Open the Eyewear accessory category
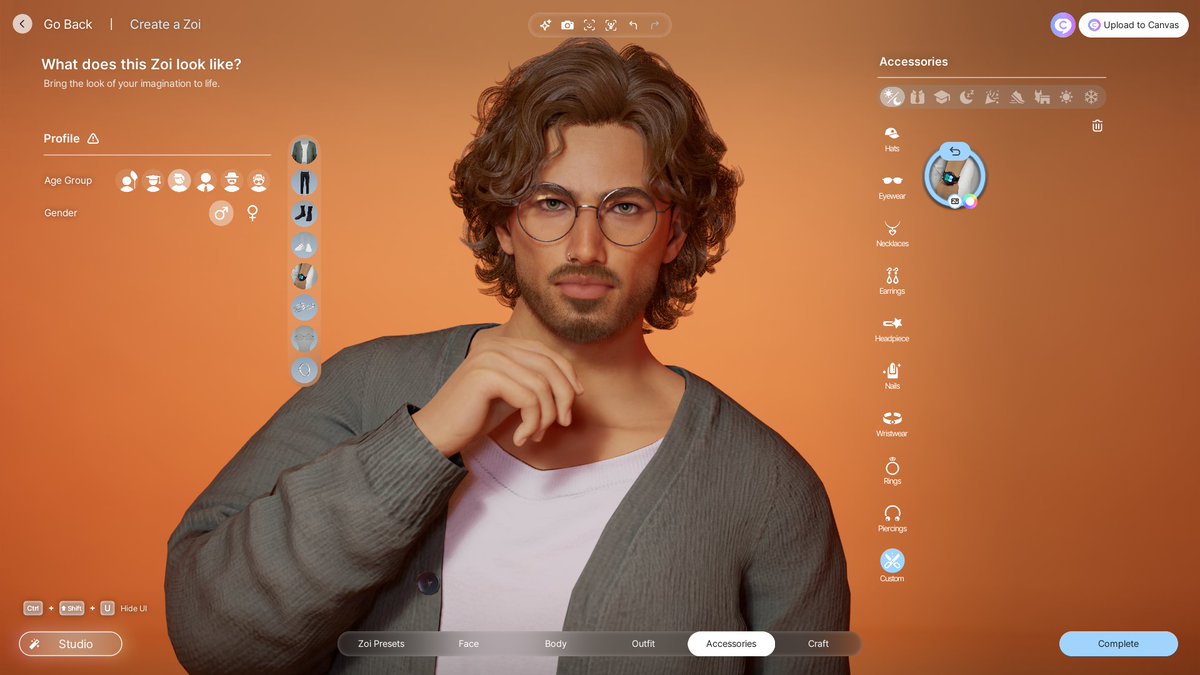The height and width of the screenshot is (675, 1200). pyautogui.click(x=892, y=187)
